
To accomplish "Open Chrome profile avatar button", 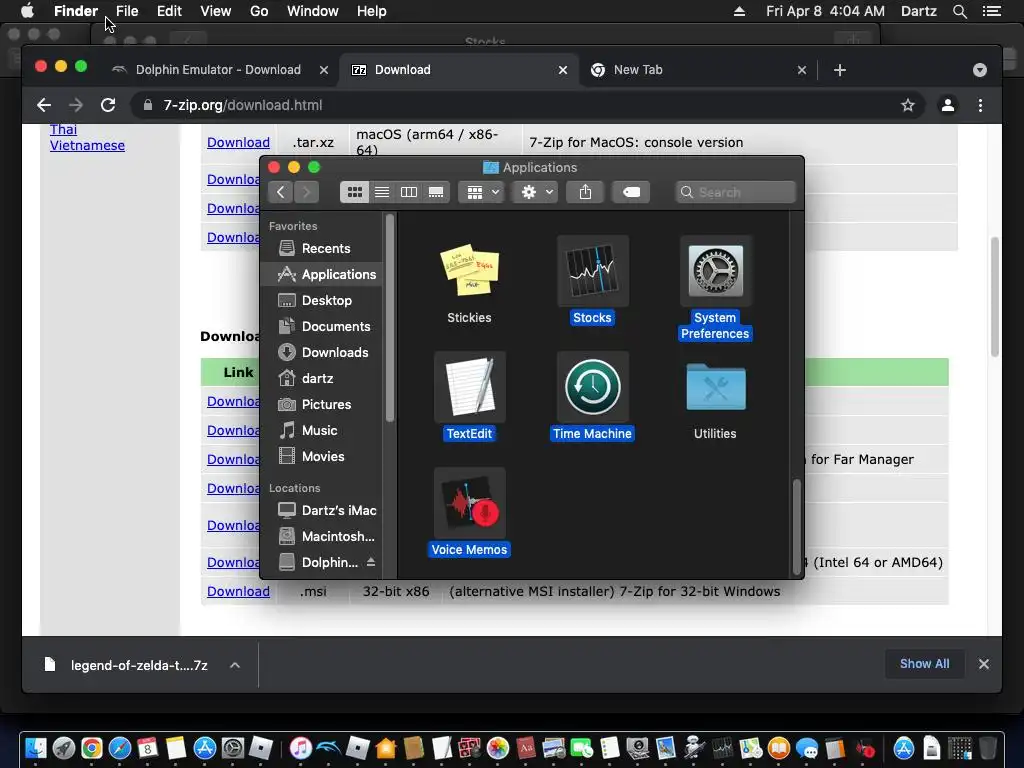I will [948, 105].
